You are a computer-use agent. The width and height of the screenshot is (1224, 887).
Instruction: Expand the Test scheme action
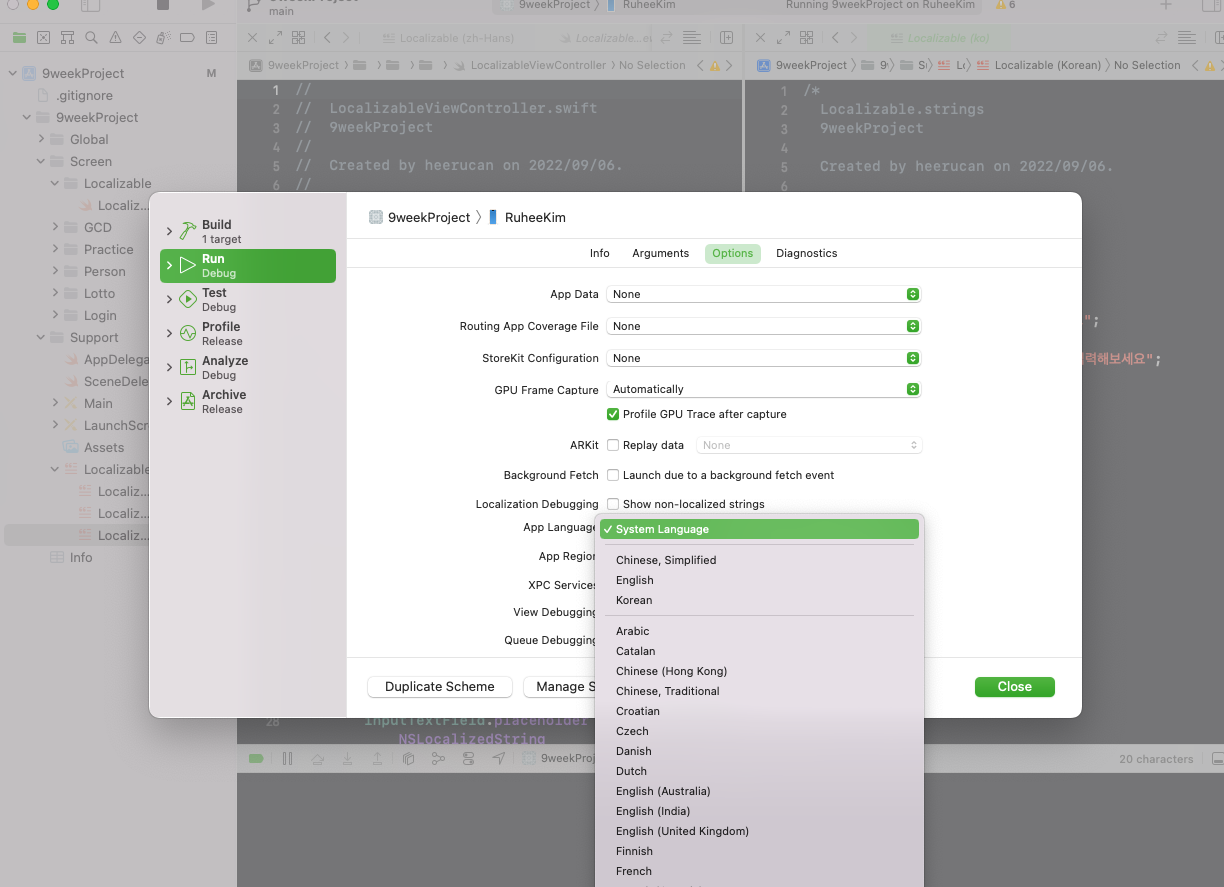(169, 299)
